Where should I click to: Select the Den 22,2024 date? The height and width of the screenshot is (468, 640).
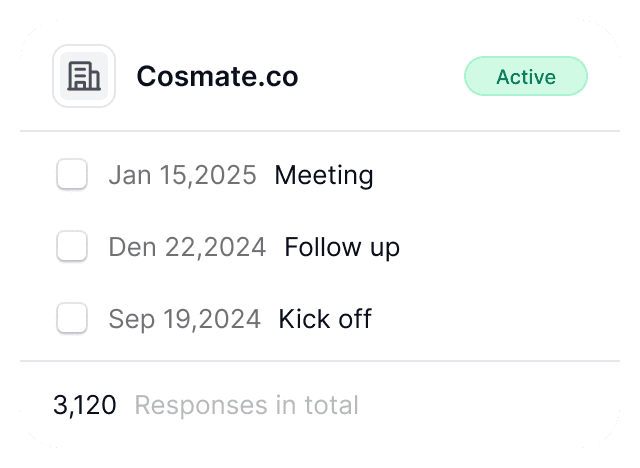[187, 247]
